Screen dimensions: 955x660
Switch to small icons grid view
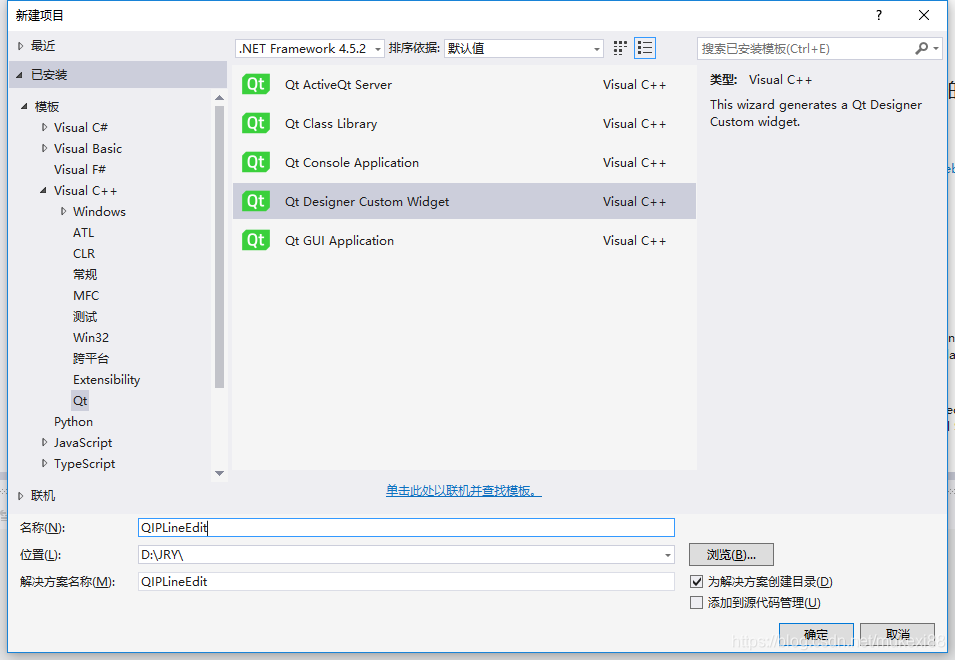pos(620,48)
